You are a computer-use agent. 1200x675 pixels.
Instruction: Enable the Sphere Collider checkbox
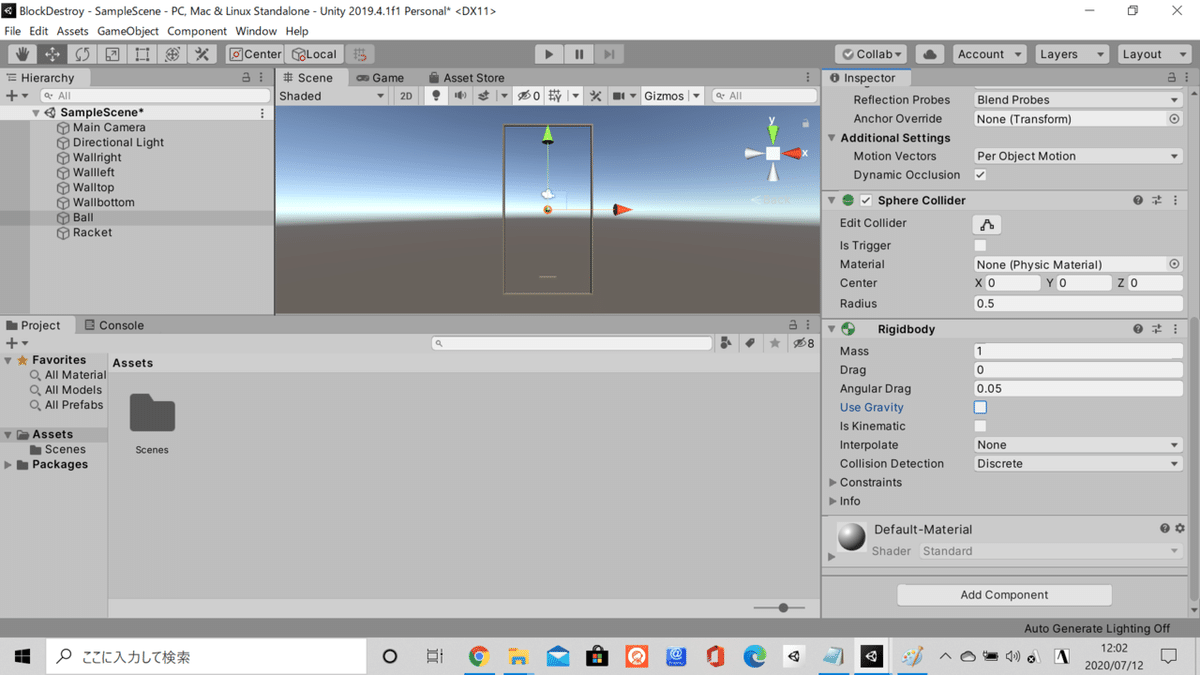pos(866,200)
